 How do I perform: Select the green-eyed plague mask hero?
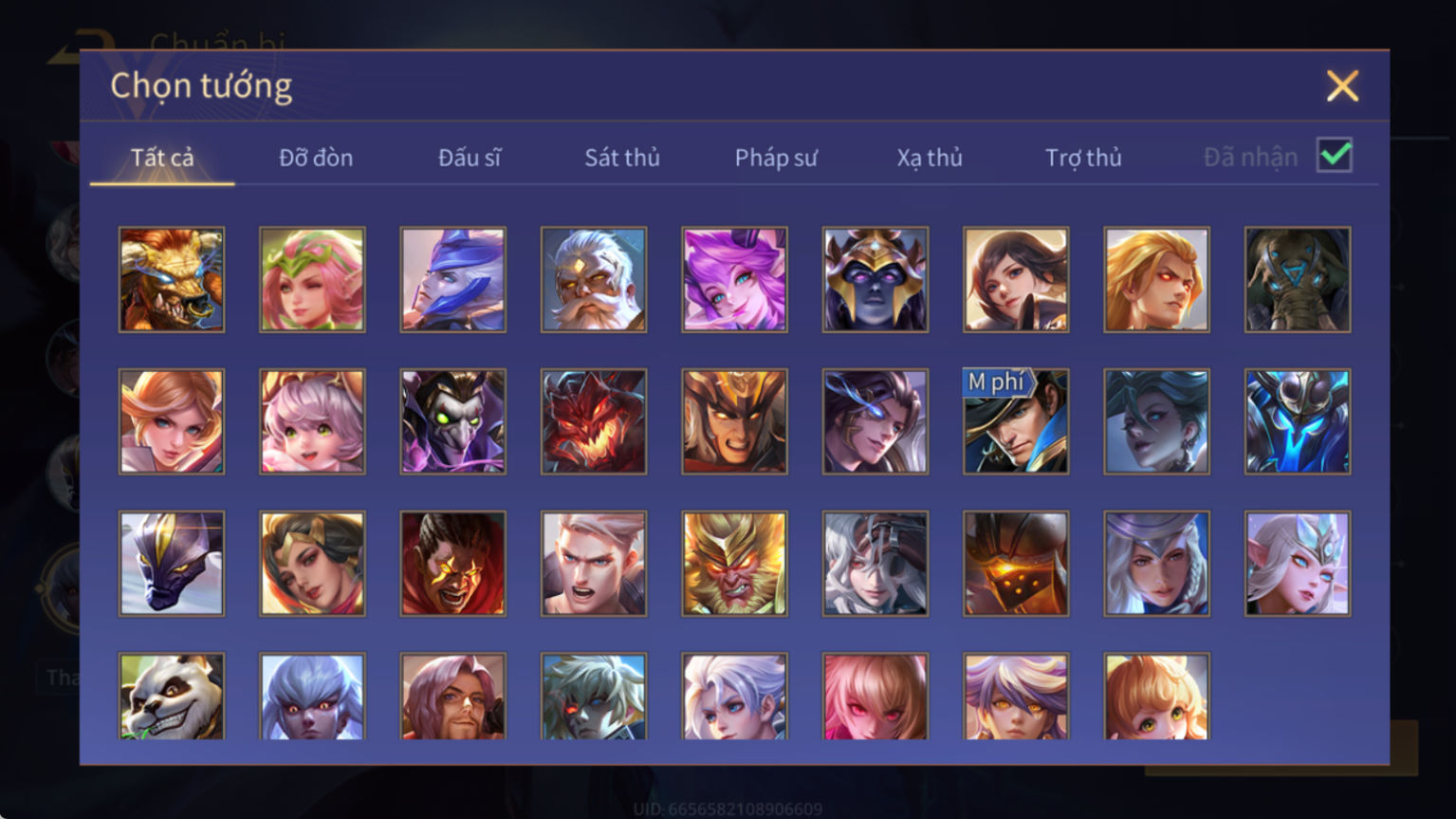click(453, 421)
